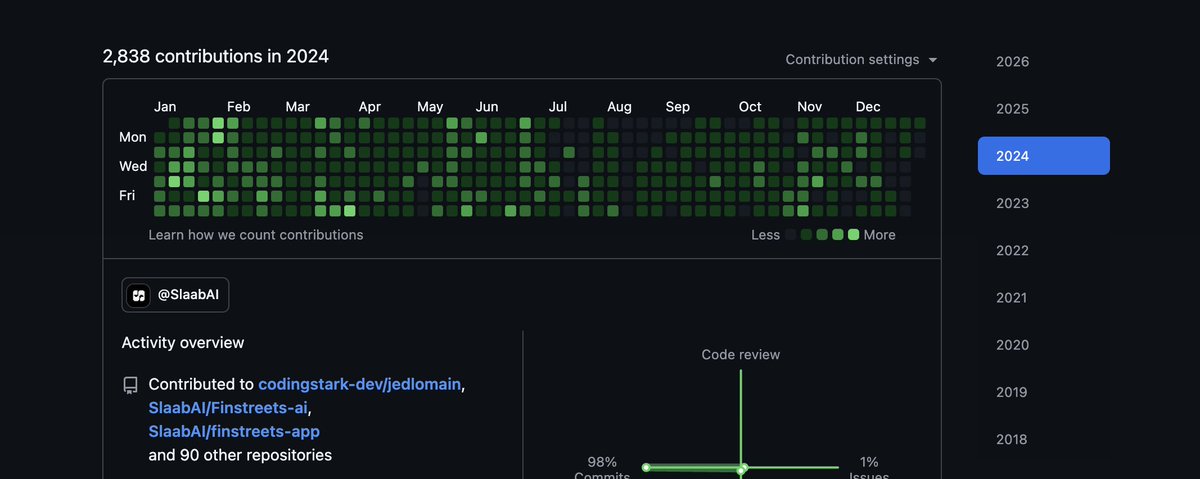1200x479 pixels.
Task: Click the 'Less' label in the legend
Action: click(765, 235)
